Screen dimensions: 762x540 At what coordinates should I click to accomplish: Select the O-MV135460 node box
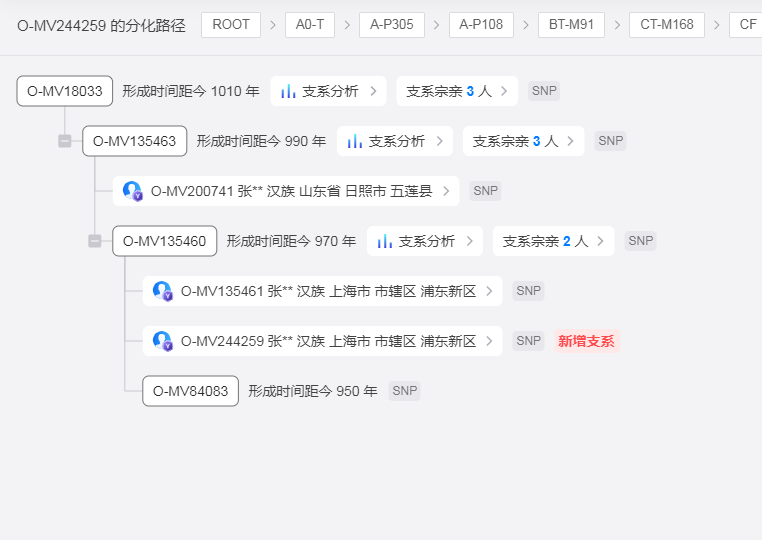click(164, 241)
